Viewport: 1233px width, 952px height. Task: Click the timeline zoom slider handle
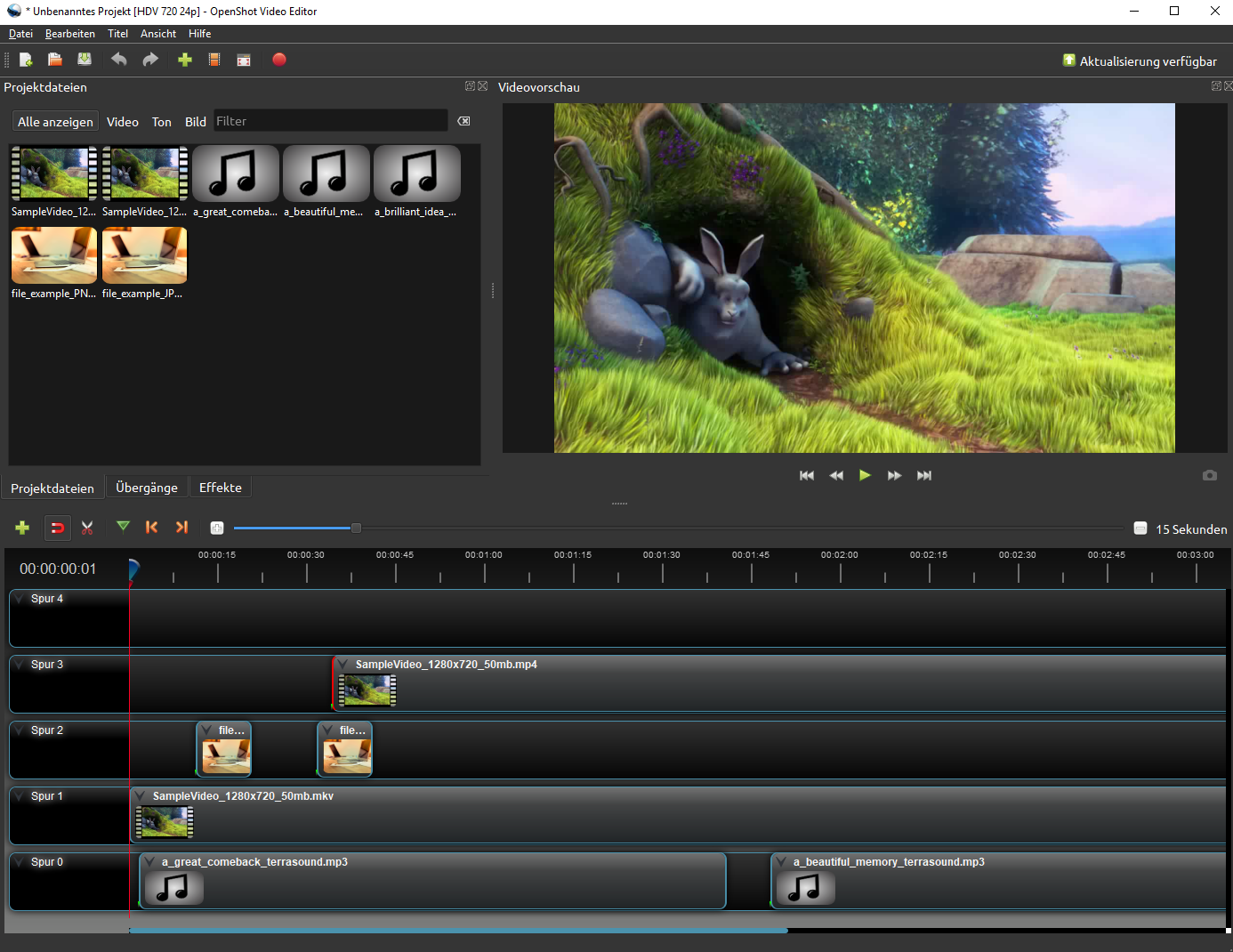(356, 528)
